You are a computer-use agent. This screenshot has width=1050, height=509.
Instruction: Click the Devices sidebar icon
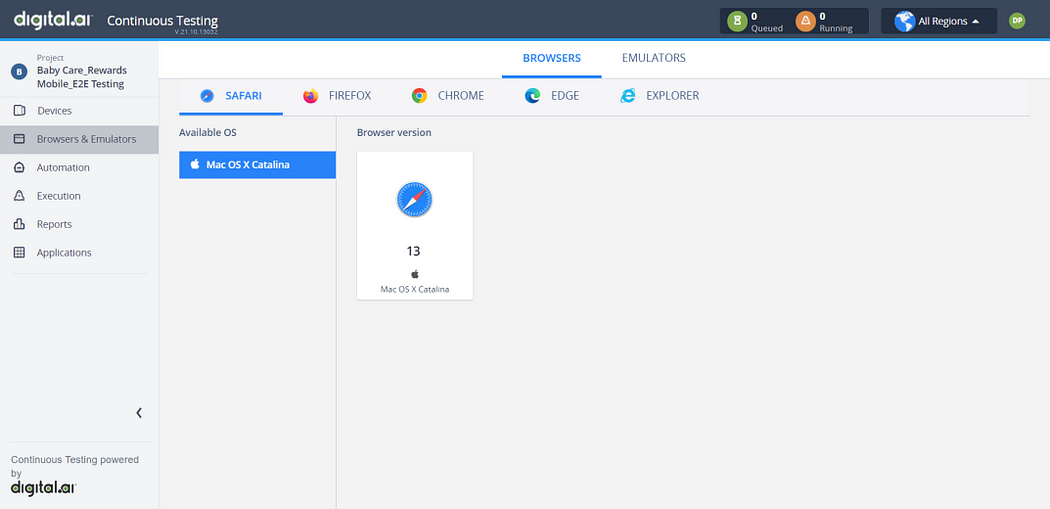(19, 111)
